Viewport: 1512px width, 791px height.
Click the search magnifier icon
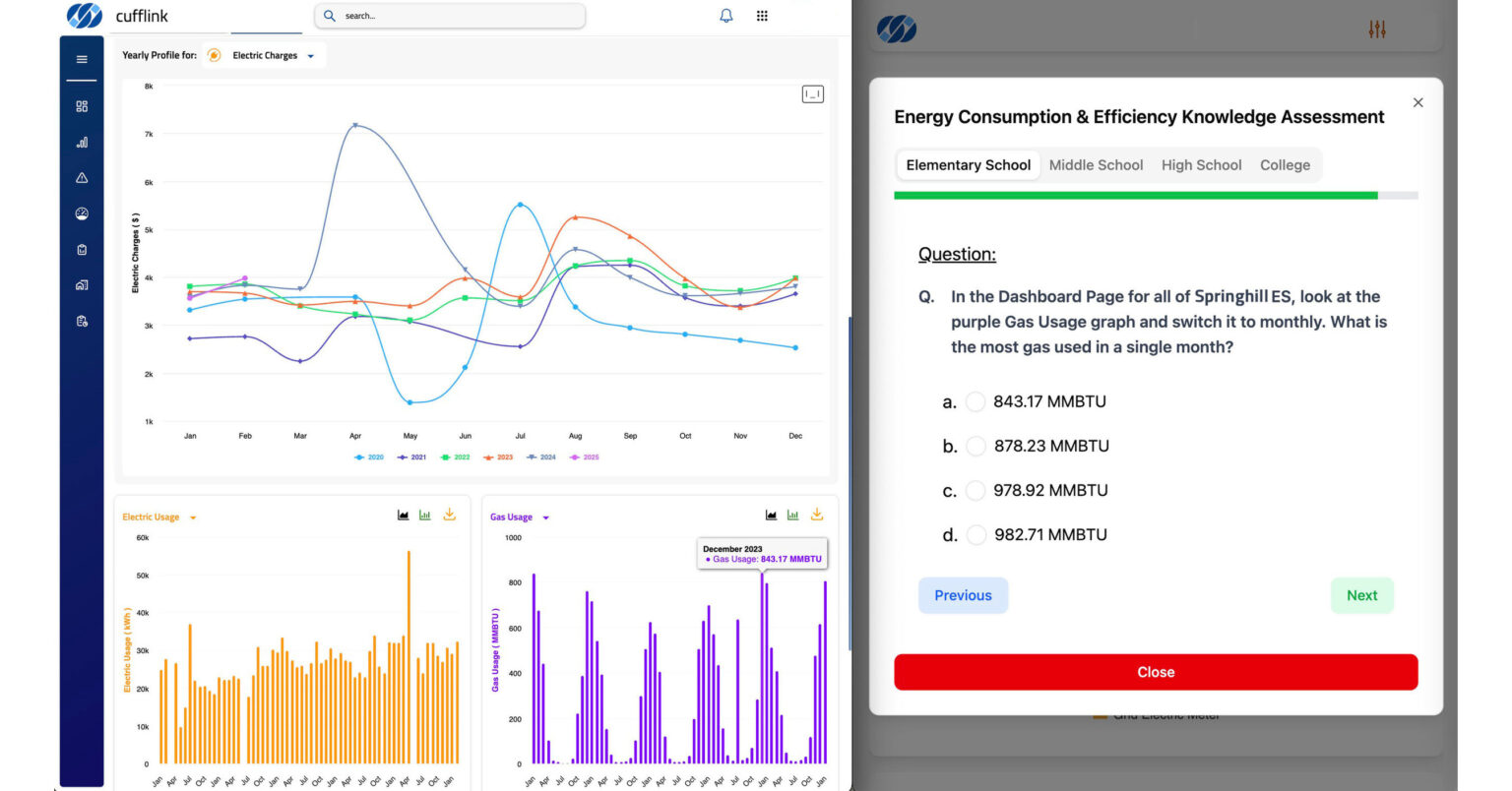pos(330,16)
